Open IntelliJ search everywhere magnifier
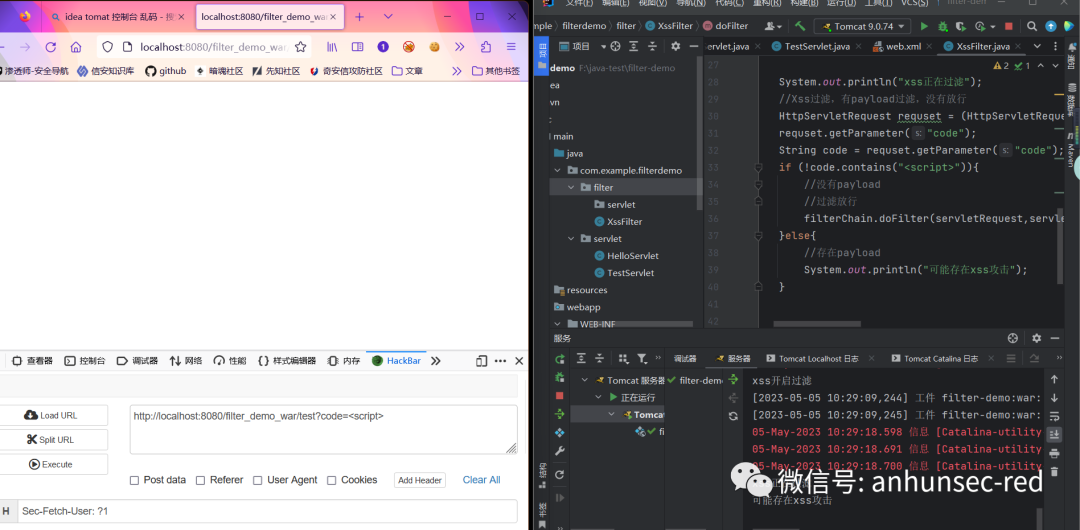 point(1032,26)
